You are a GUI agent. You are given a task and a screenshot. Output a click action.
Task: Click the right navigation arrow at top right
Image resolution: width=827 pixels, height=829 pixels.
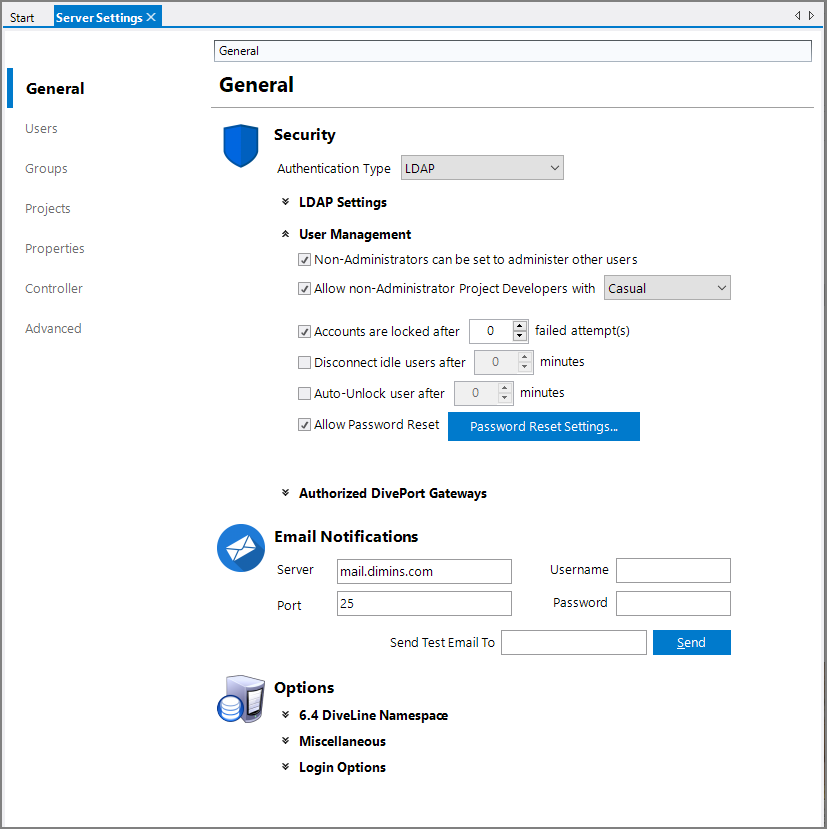813,16
